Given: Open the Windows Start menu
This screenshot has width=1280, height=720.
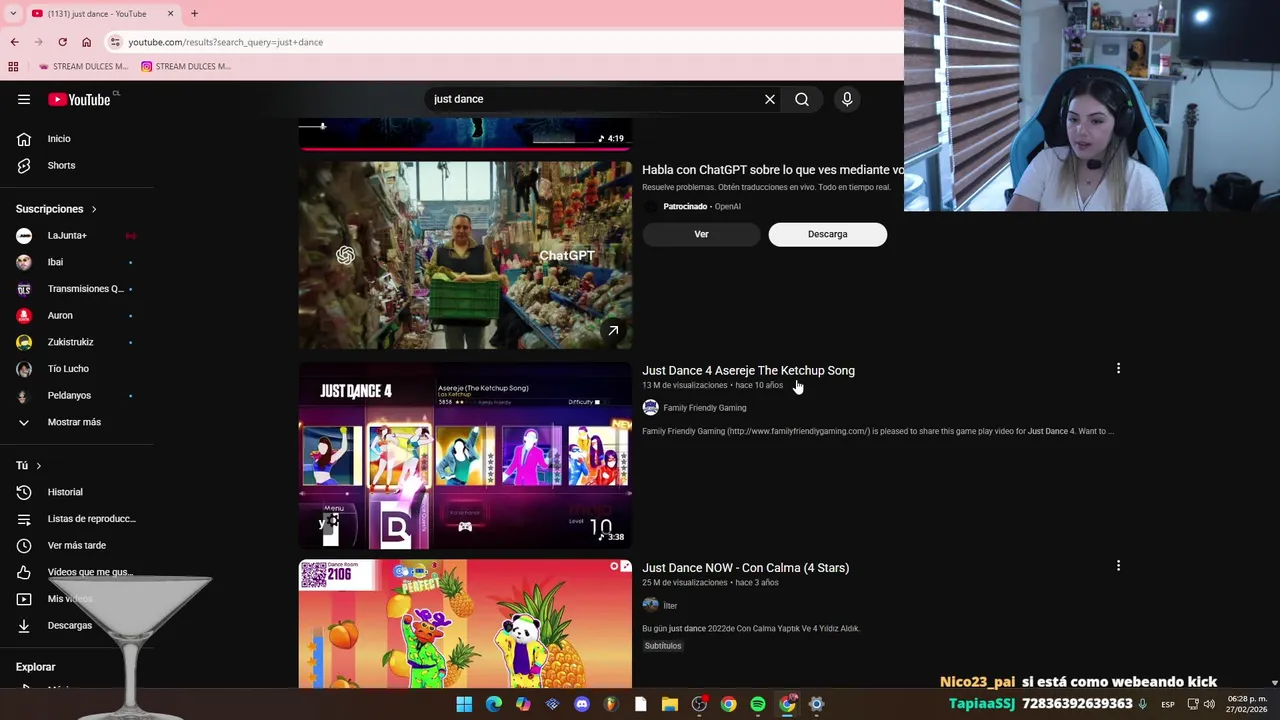Looking at the screenshot, I should tap(464, 704).
